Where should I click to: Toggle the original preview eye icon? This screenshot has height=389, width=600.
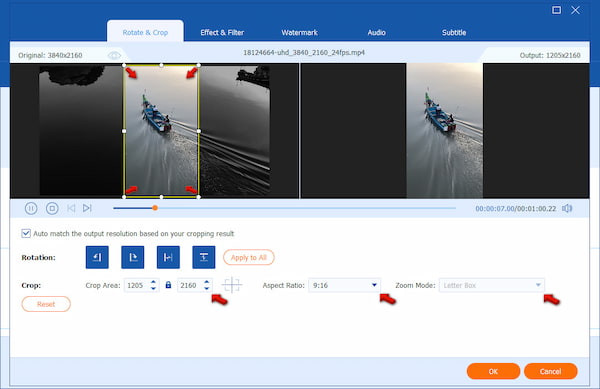click(x=114, y=55)
